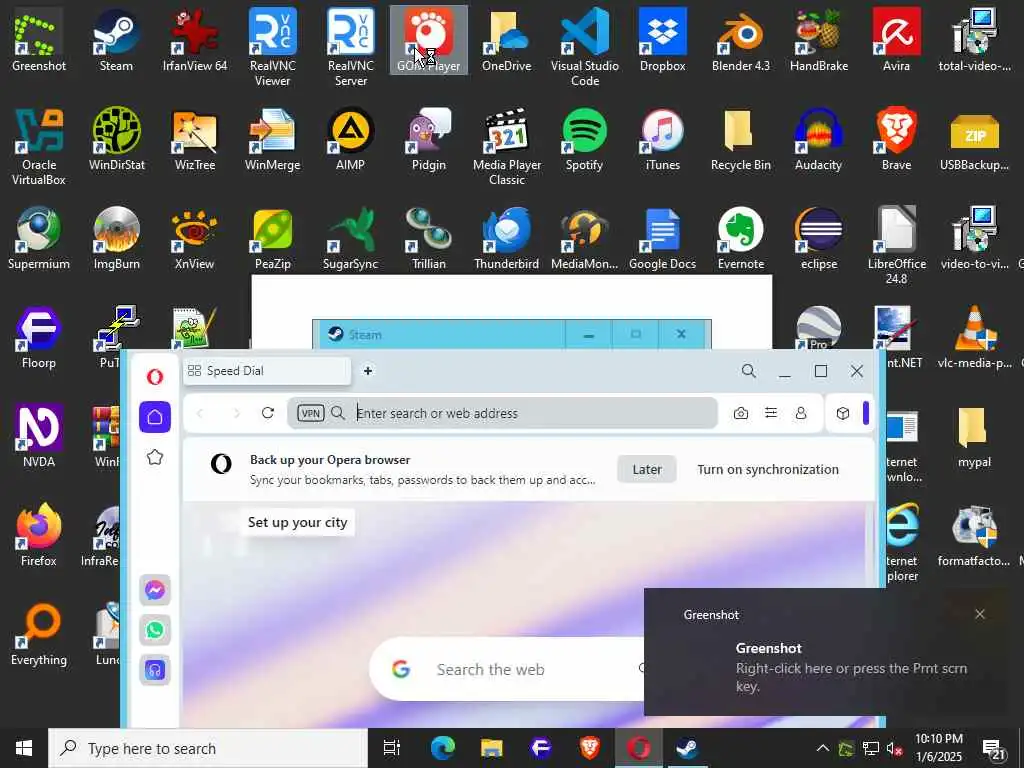Launch Audacity desktop shortcut
The height and width of the screenshot is (768, 1024).
point(818,138)
